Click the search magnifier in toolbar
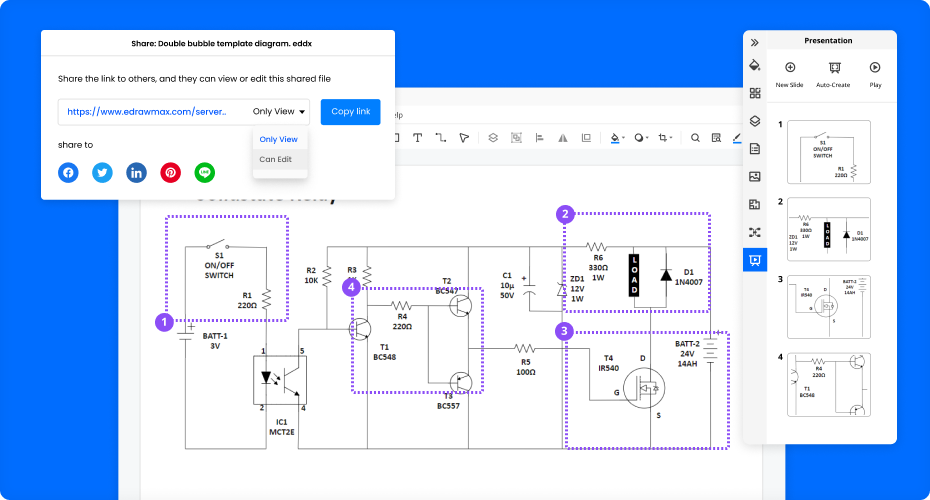 click(695, 138)
